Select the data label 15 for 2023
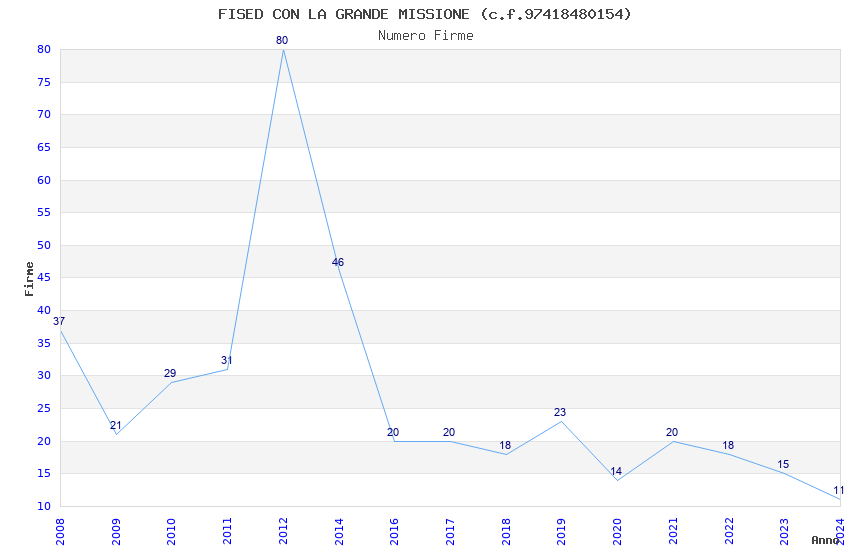This screenshot has height=550, width=850. click(783, 464)
